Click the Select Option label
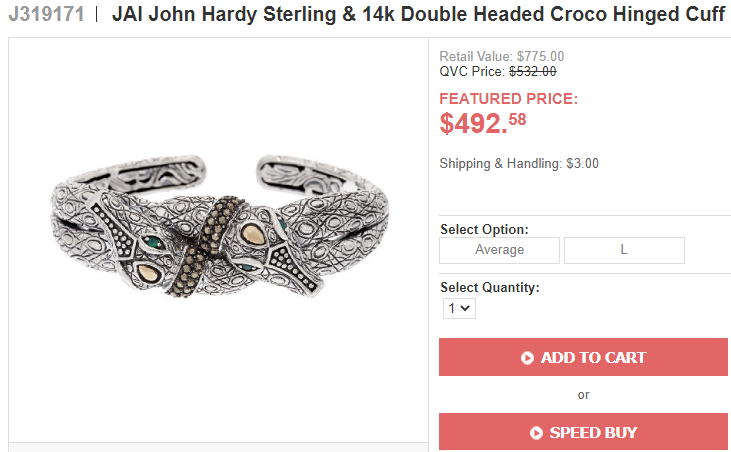 484,229
